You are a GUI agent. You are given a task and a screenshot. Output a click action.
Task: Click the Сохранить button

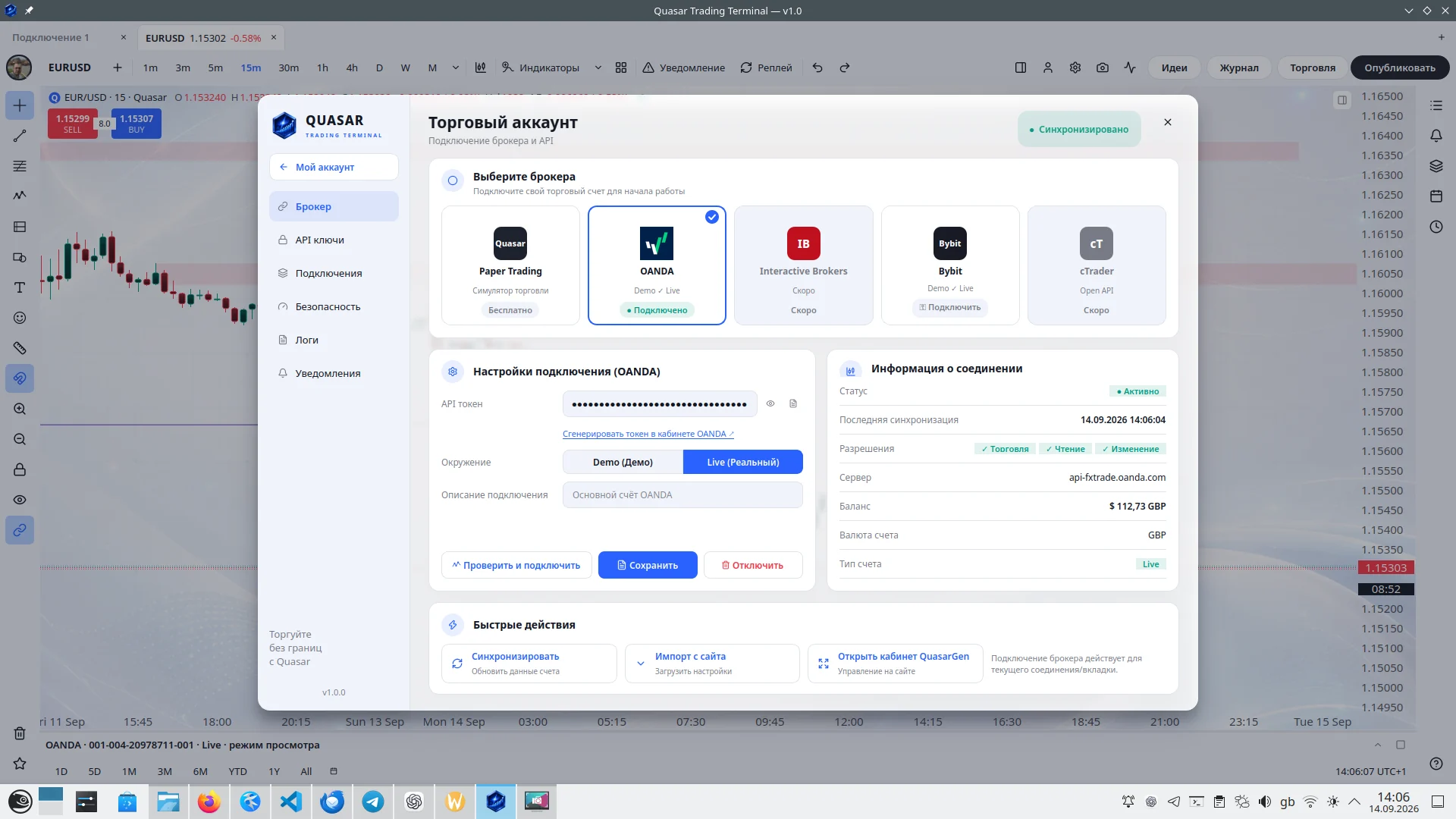point(648,565)
